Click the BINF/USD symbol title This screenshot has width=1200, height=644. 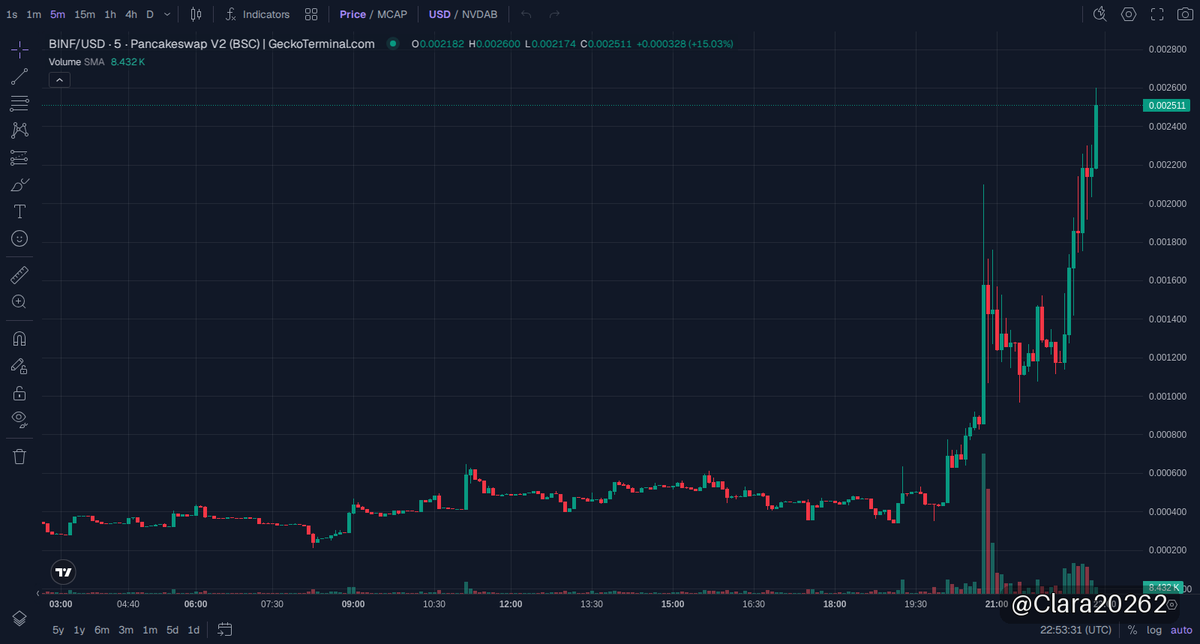pyautogui.click(x=211, y=44)
